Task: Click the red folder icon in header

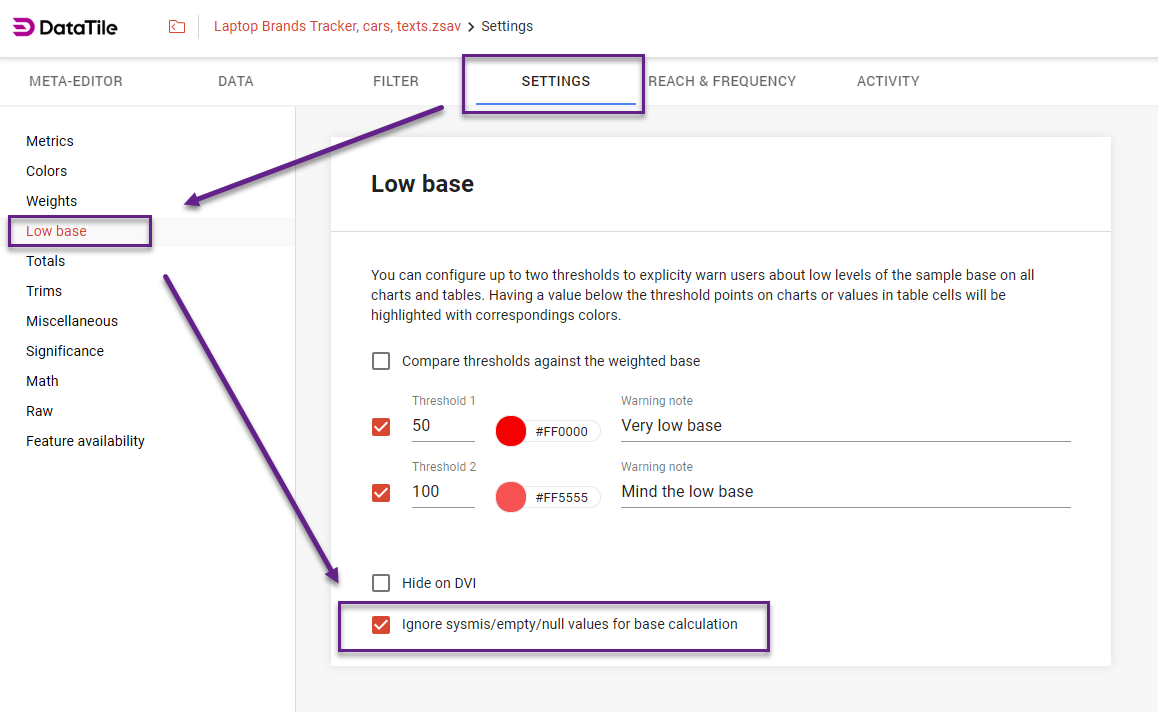Action: coord(177,27)
